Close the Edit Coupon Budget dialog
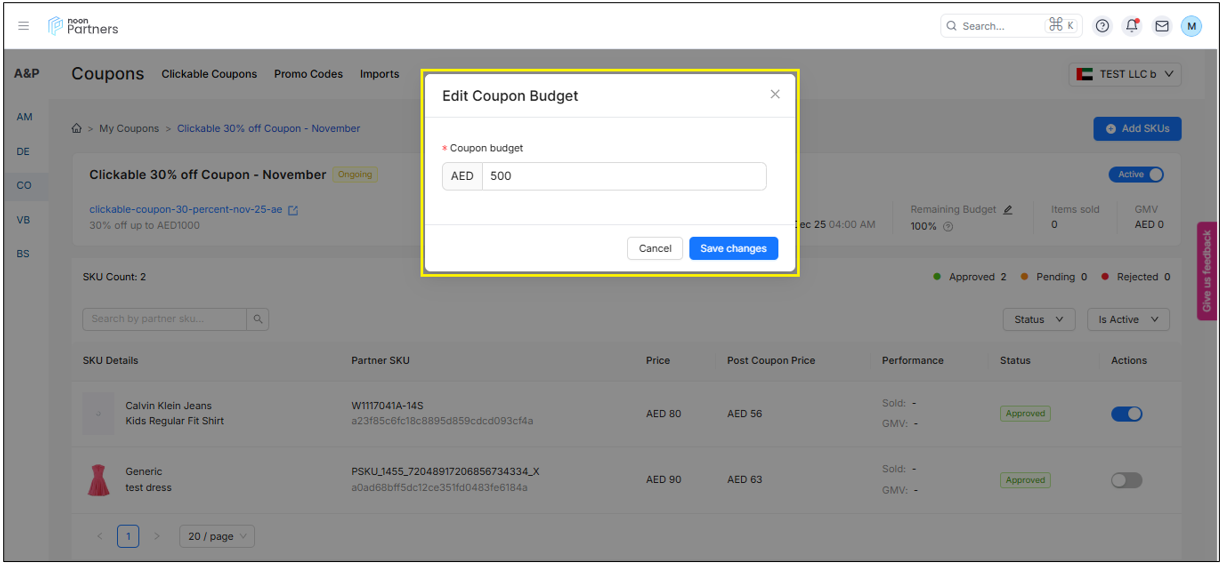 coord(775,94)
